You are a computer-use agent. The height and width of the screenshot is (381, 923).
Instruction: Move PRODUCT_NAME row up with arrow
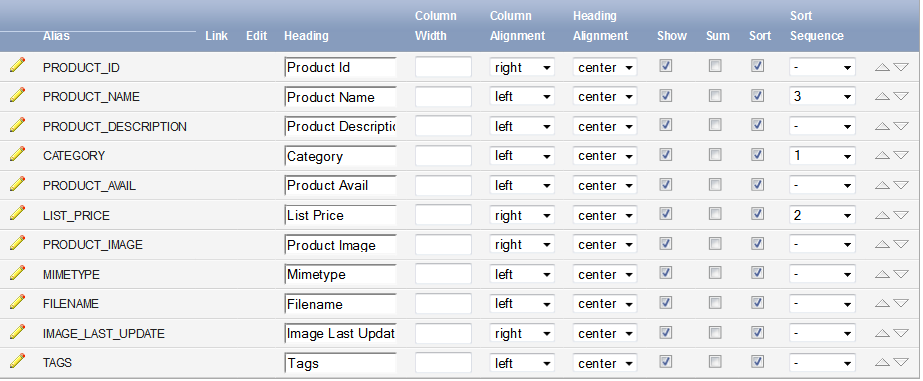coord(882,97)
